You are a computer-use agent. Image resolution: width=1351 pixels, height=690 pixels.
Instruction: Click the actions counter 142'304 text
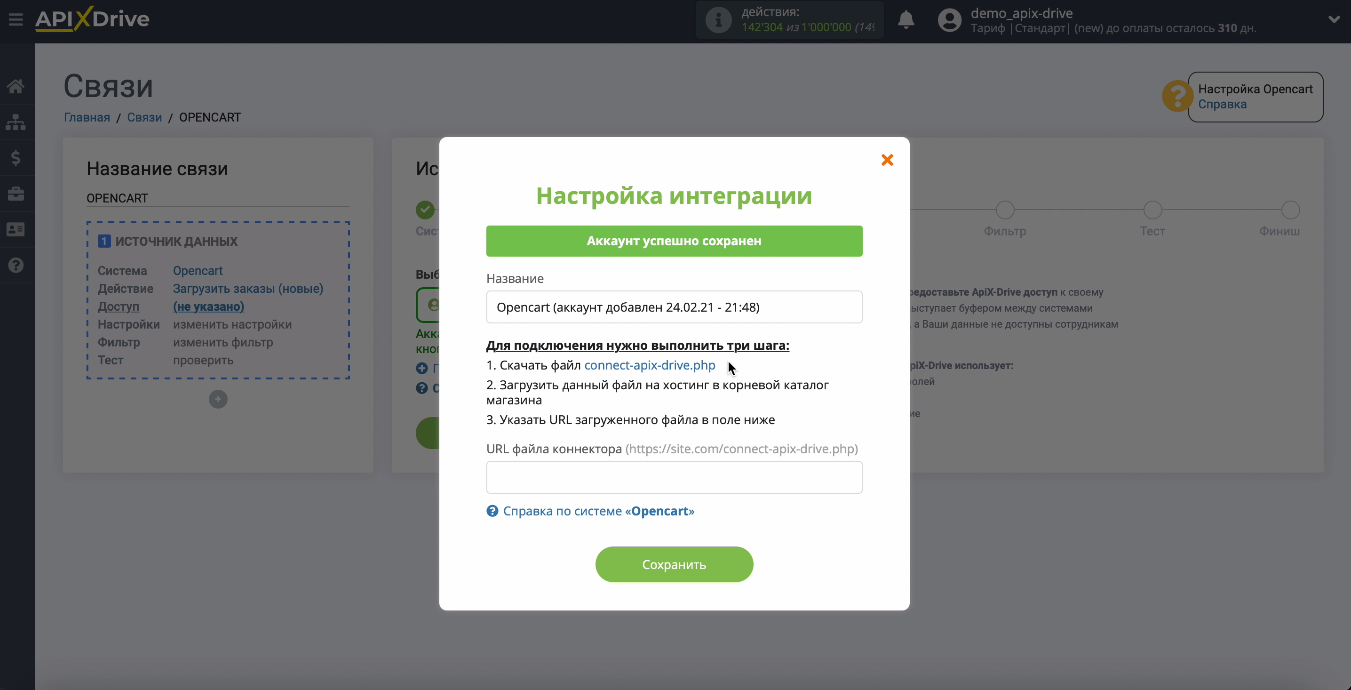(x=762, y=27)
